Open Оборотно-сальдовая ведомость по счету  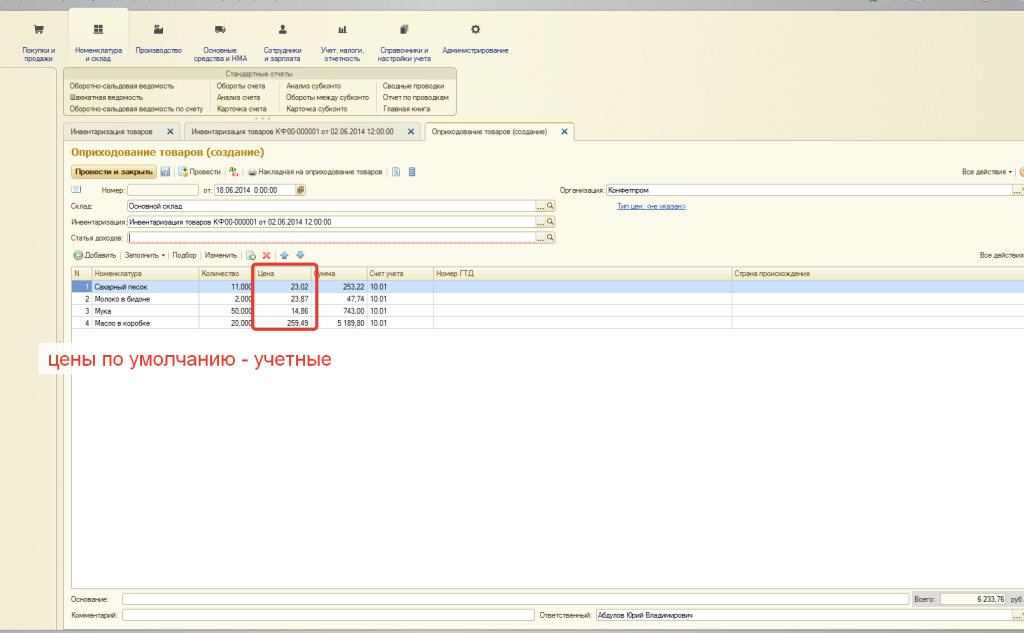[136, 109]
